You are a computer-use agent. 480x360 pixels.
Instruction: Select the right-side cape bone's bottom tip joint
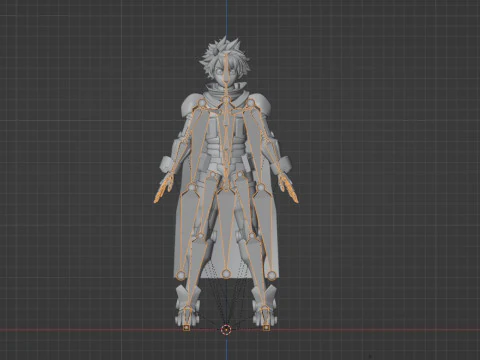(x=271, y=275)
